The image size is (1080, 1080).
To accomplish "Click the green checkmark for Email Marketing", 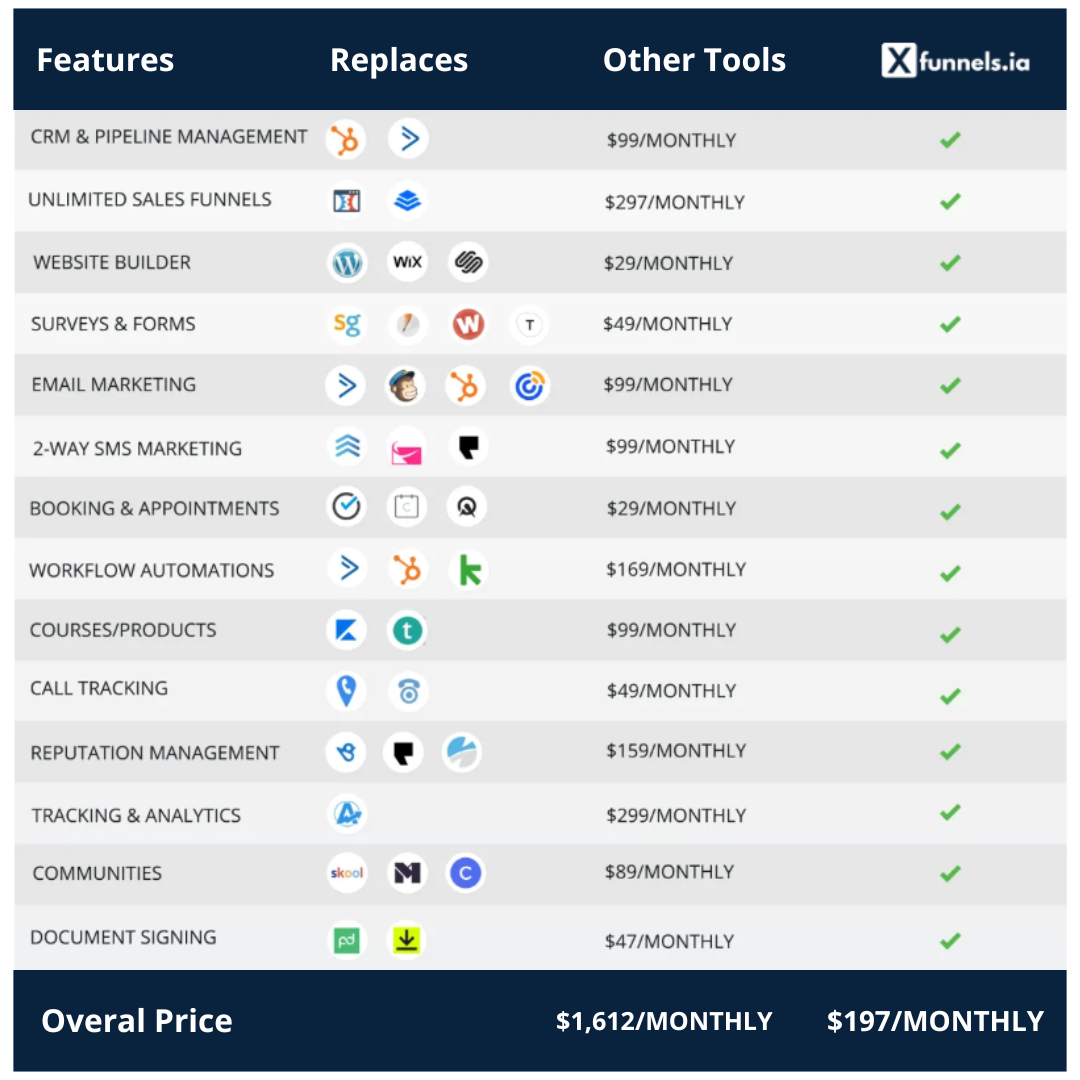I will (950, 385).
